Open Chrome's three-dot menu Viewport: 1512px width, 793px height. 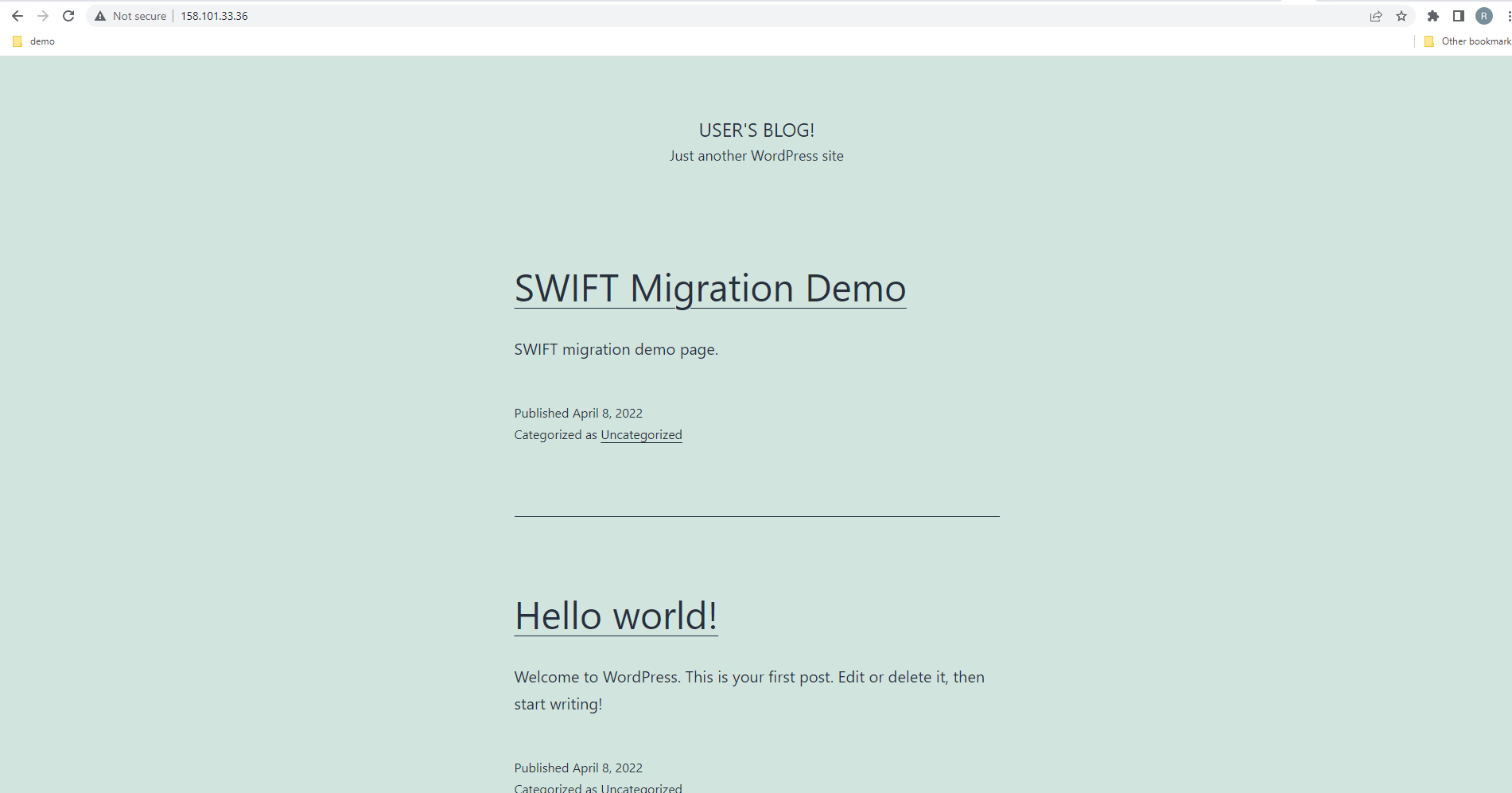coord(1508,16)
